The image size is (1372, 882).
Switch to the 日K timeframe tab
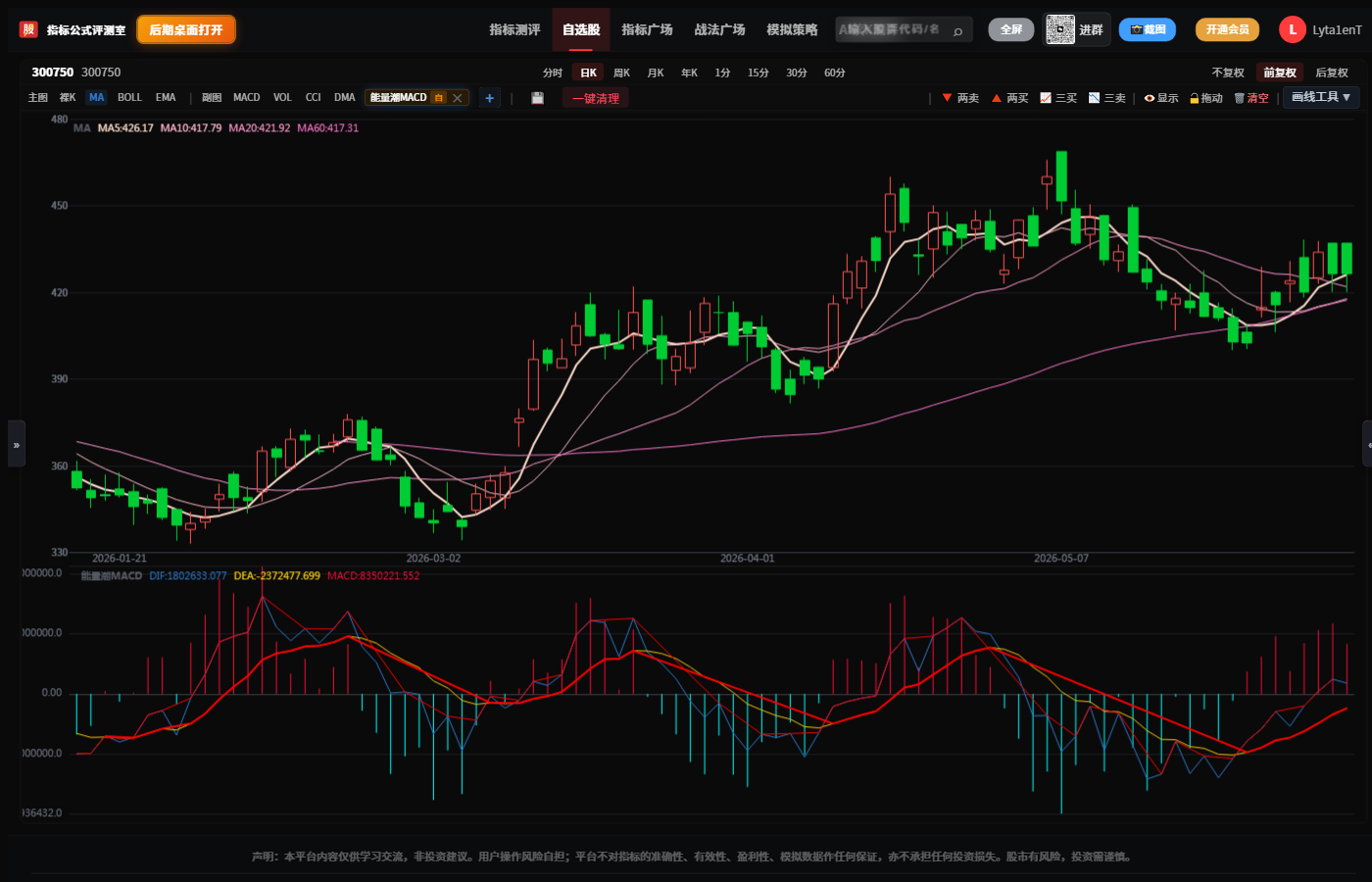[588, 73]
